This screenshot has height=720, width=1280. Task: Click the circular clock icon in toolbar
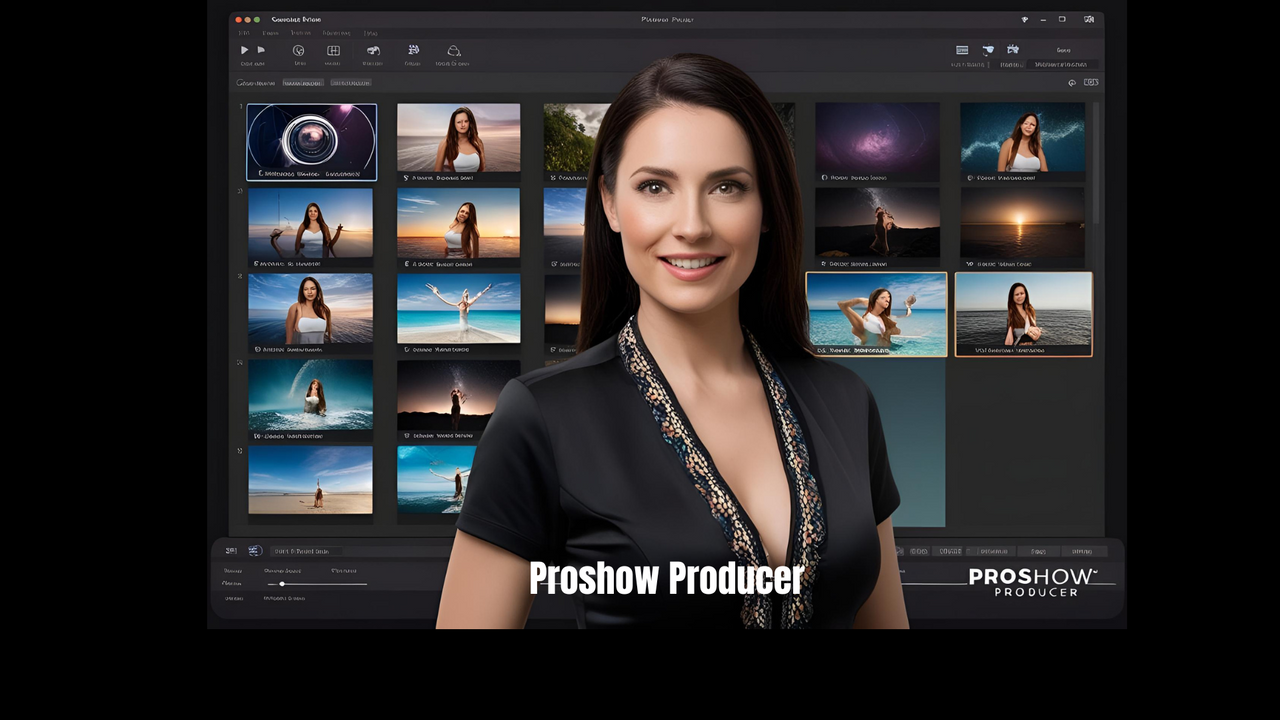(x=298, y=51)
